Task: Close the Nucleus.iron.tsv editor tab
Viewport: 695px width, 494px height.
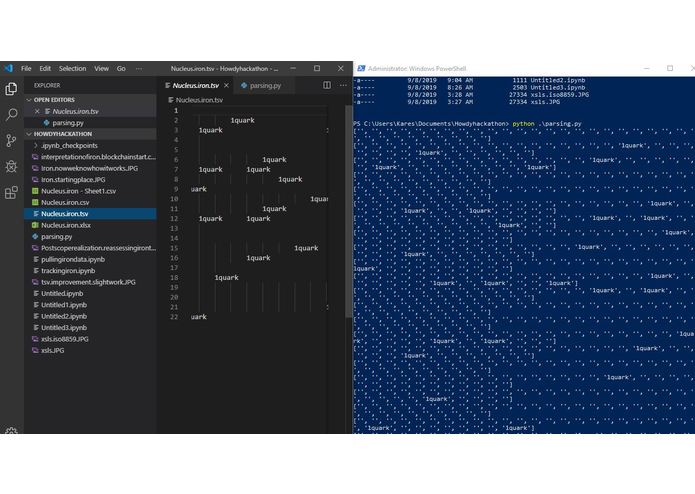Action: pyautogui.click(x=226, y=86)
